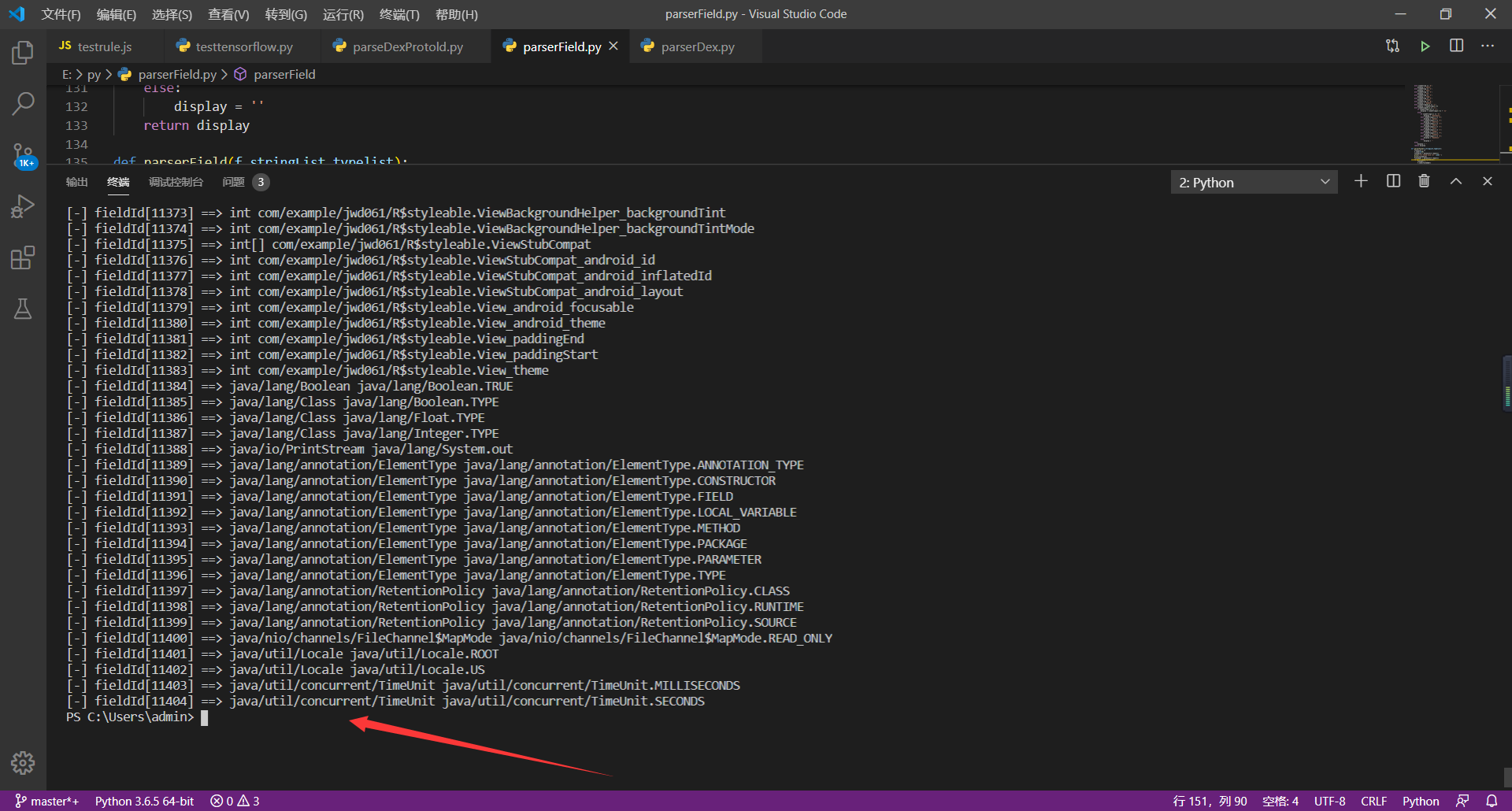The width and height of the screenshot is (1512, 811).
Task: Click the fieldId[11388] System.out line
Action: tap(290, 450)
